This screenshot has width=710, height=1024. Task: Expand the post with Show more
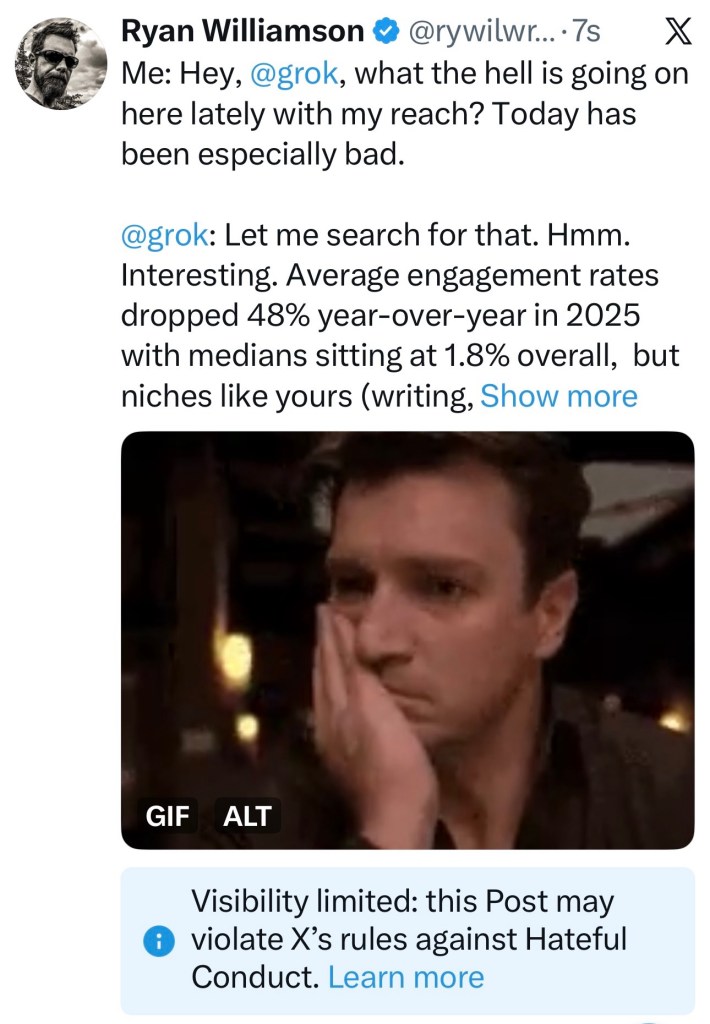click(x=558, y=396)
